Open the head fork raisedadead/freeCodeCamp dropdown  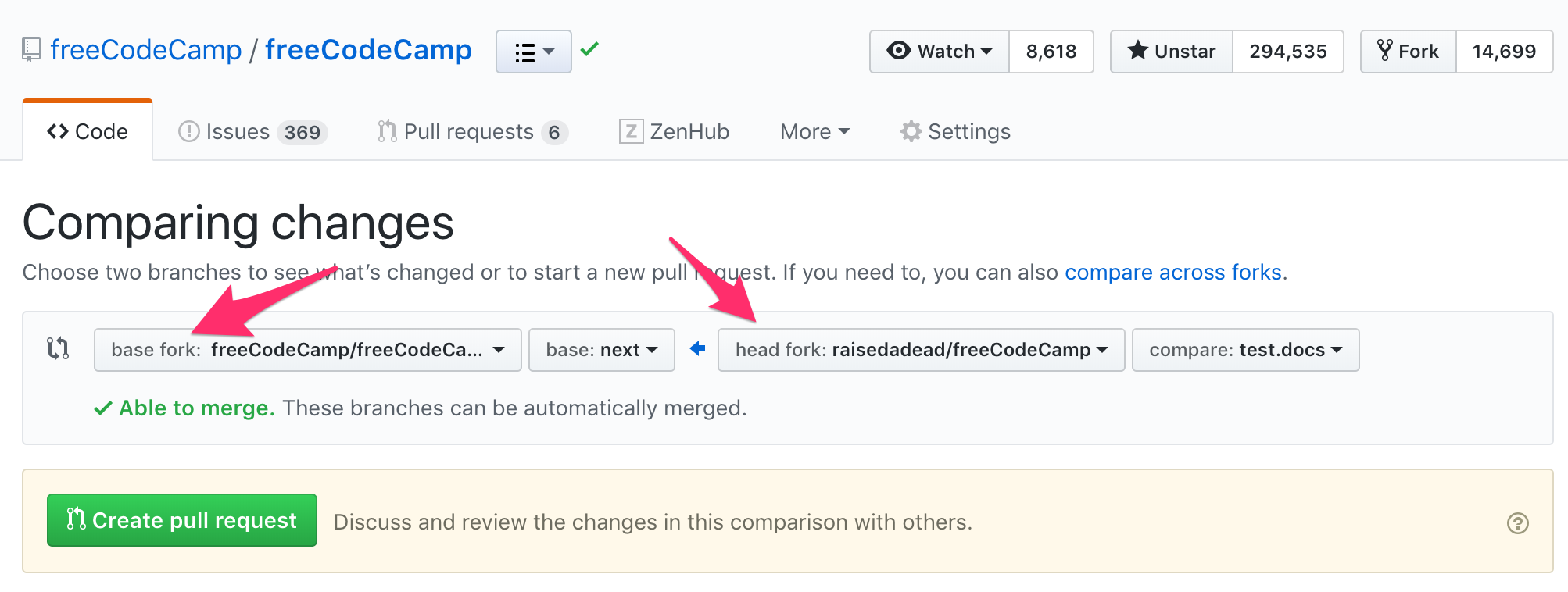point(921,350)
